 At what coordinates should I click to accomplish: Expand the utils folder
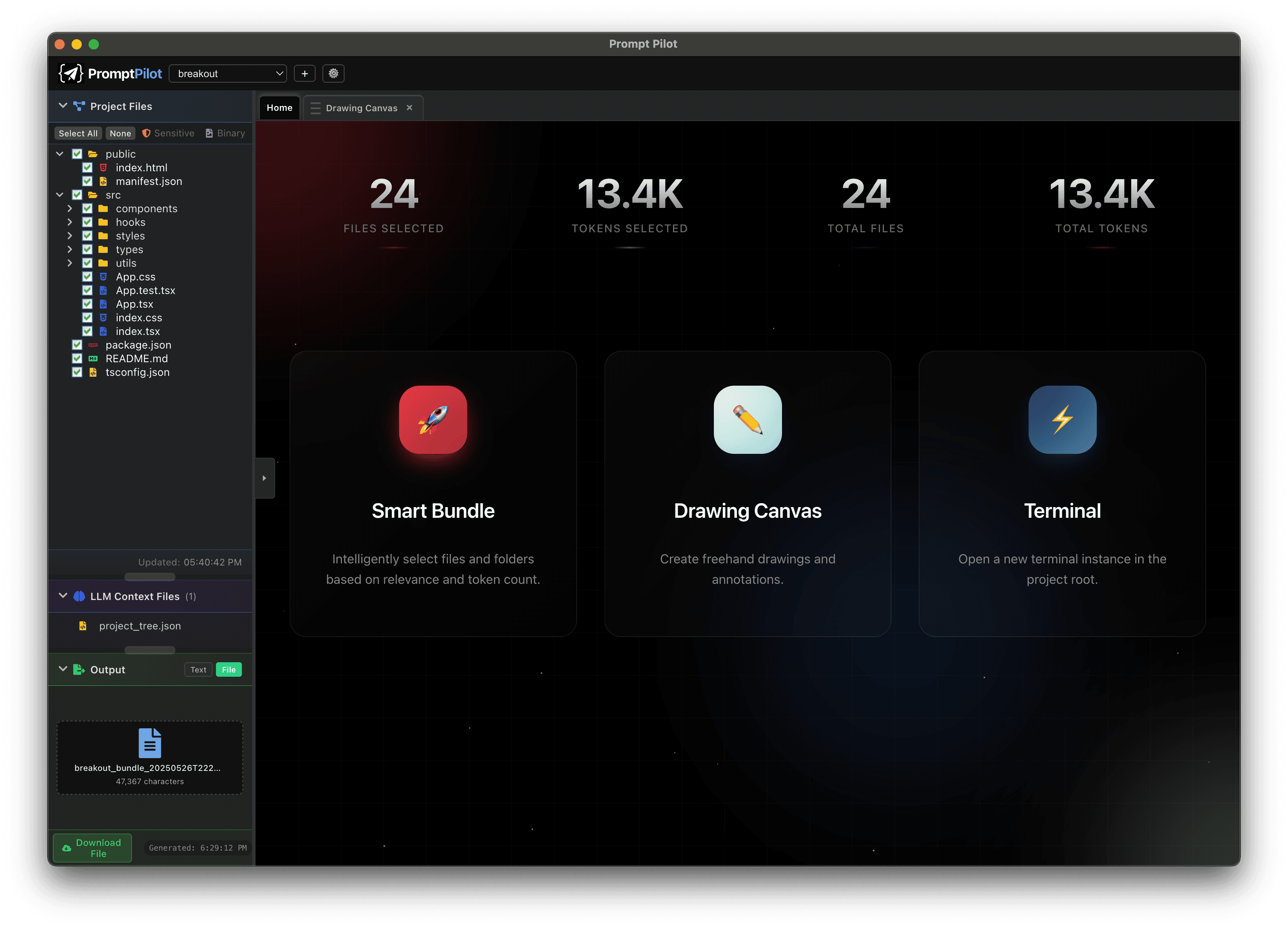pyautogui.click(x=70, y=263)
